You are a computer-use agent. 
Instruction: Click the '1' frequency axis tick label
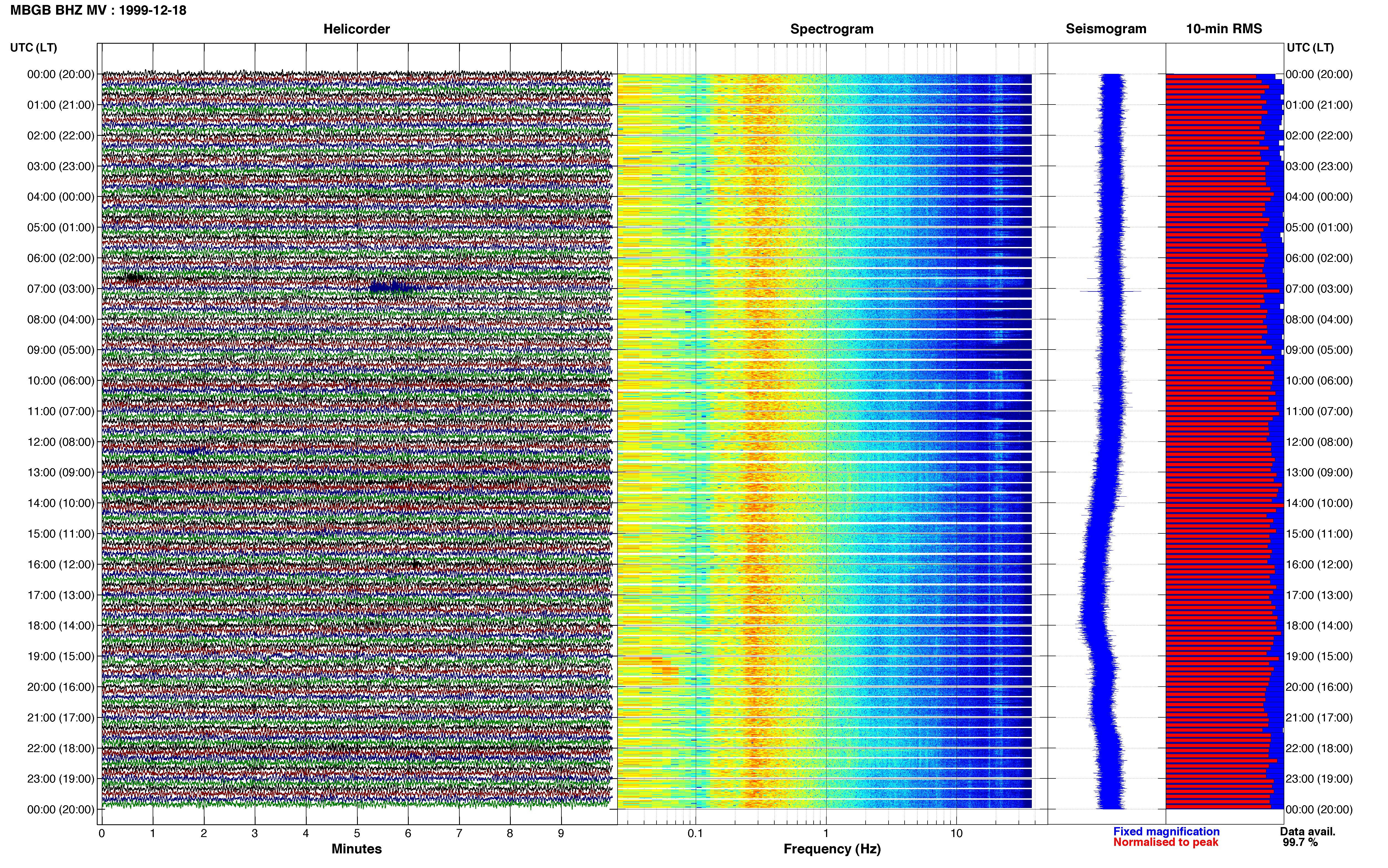(x=826, y=833)
